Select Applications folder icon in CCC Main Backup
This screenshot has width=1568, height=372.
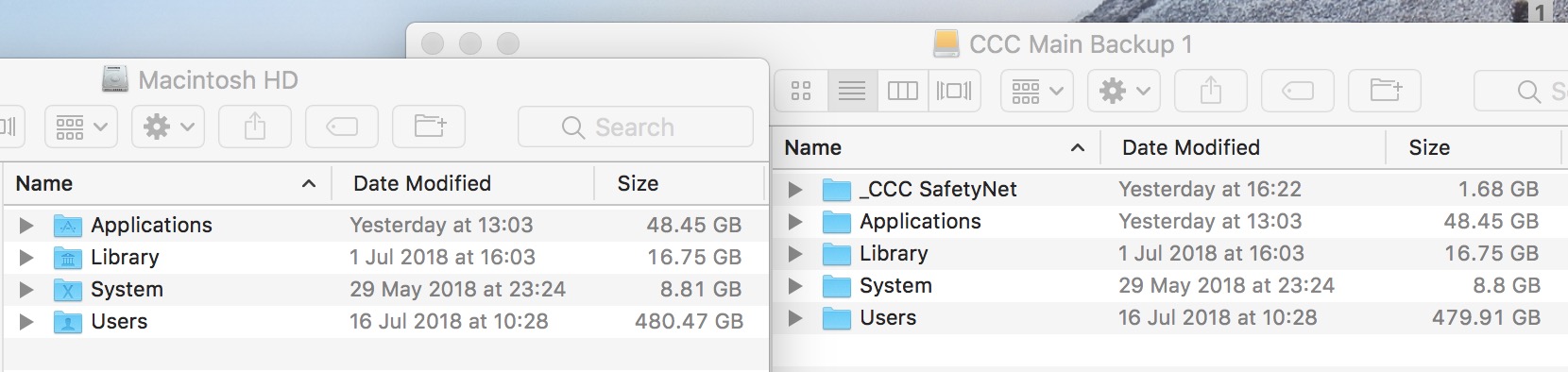[x=837, y=222]
